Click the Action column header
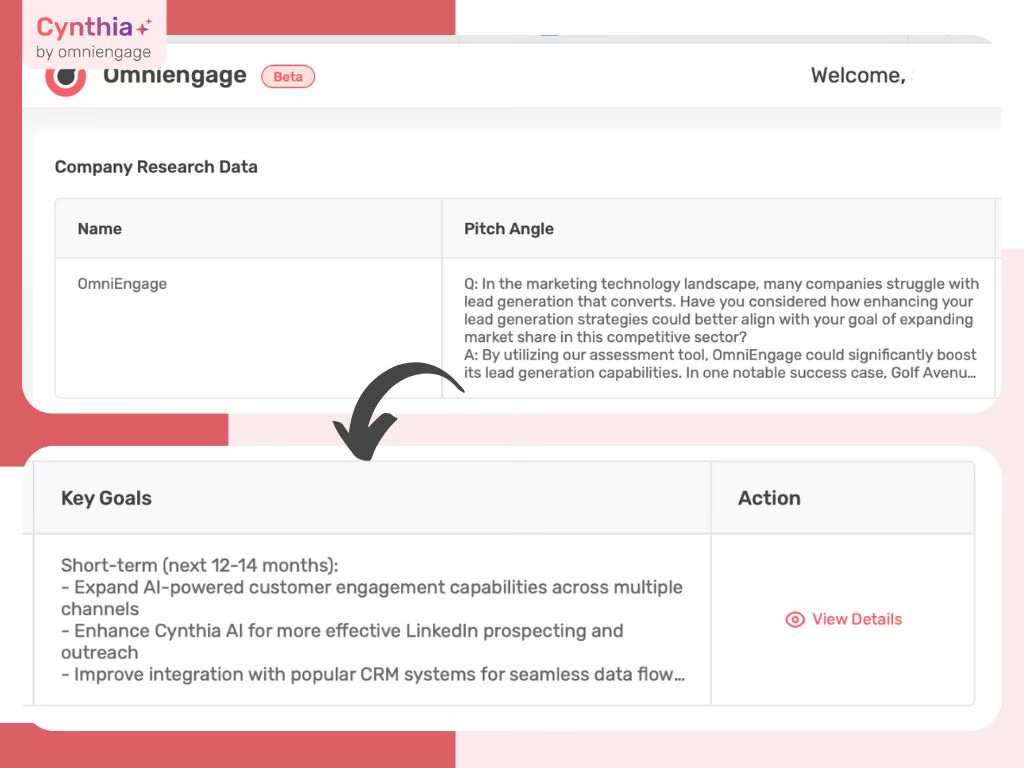1024x768 pixels. coord(769,498)
